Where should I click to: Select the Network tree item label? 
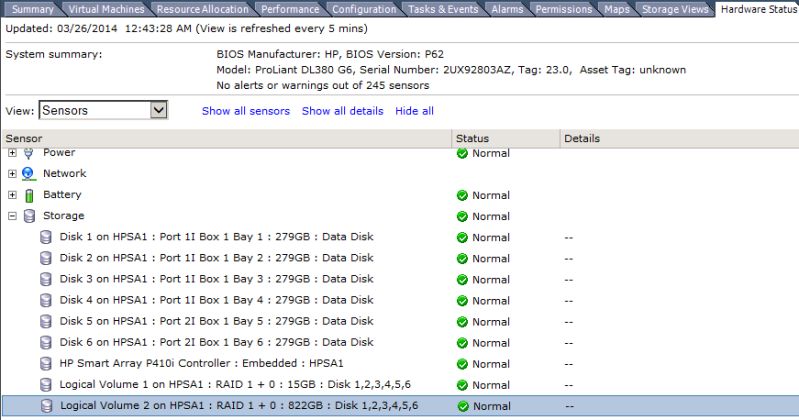[x=65, y=173]
